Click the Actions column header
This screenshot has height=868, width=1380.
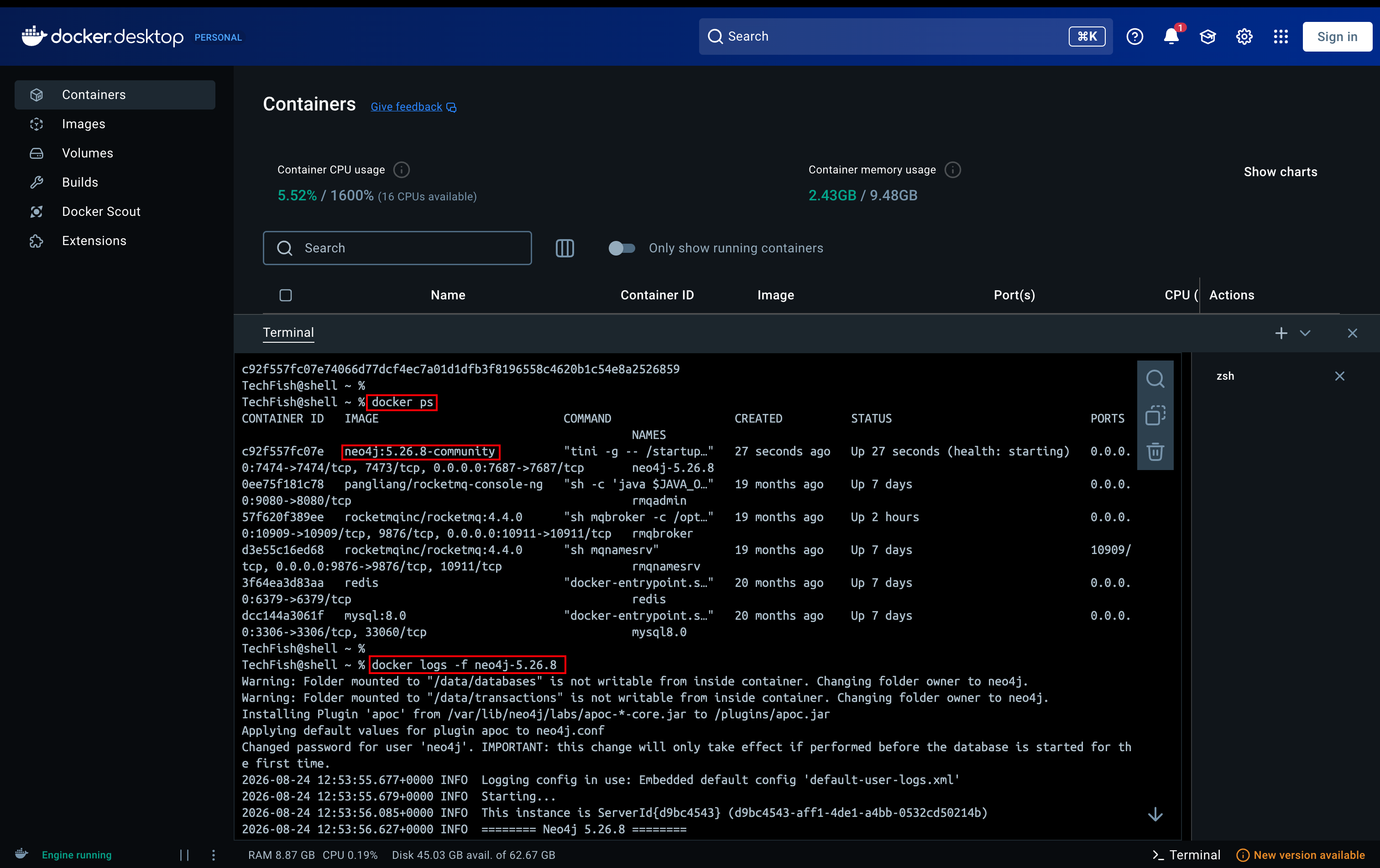(x=1232, y=295)
